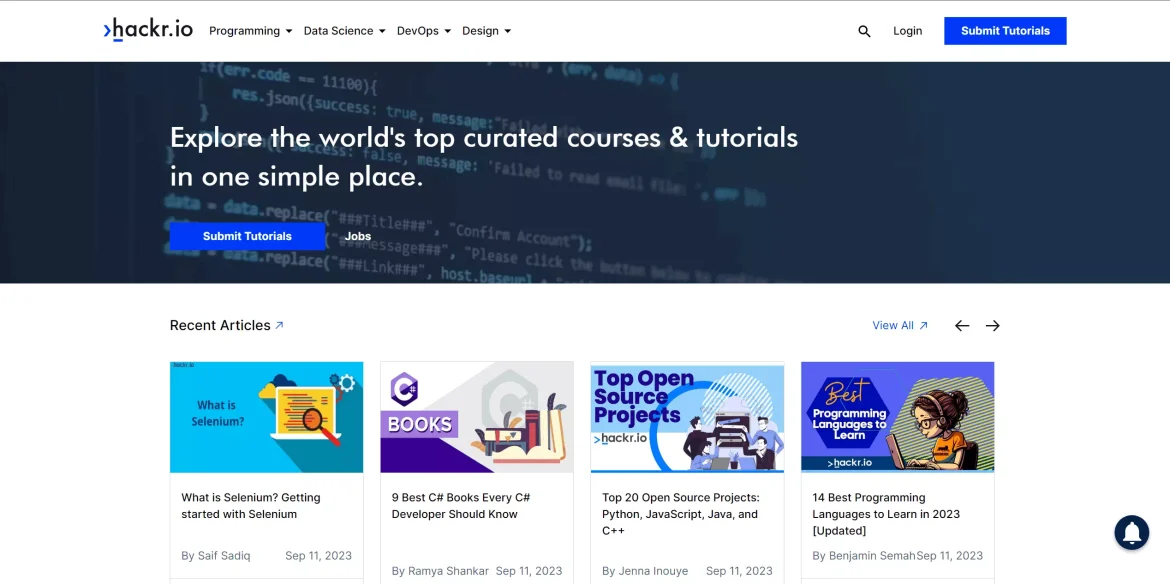This screenshot has width=1170, height=584.
Task: Click the notification bell icon
Action: click(1131, 532)
